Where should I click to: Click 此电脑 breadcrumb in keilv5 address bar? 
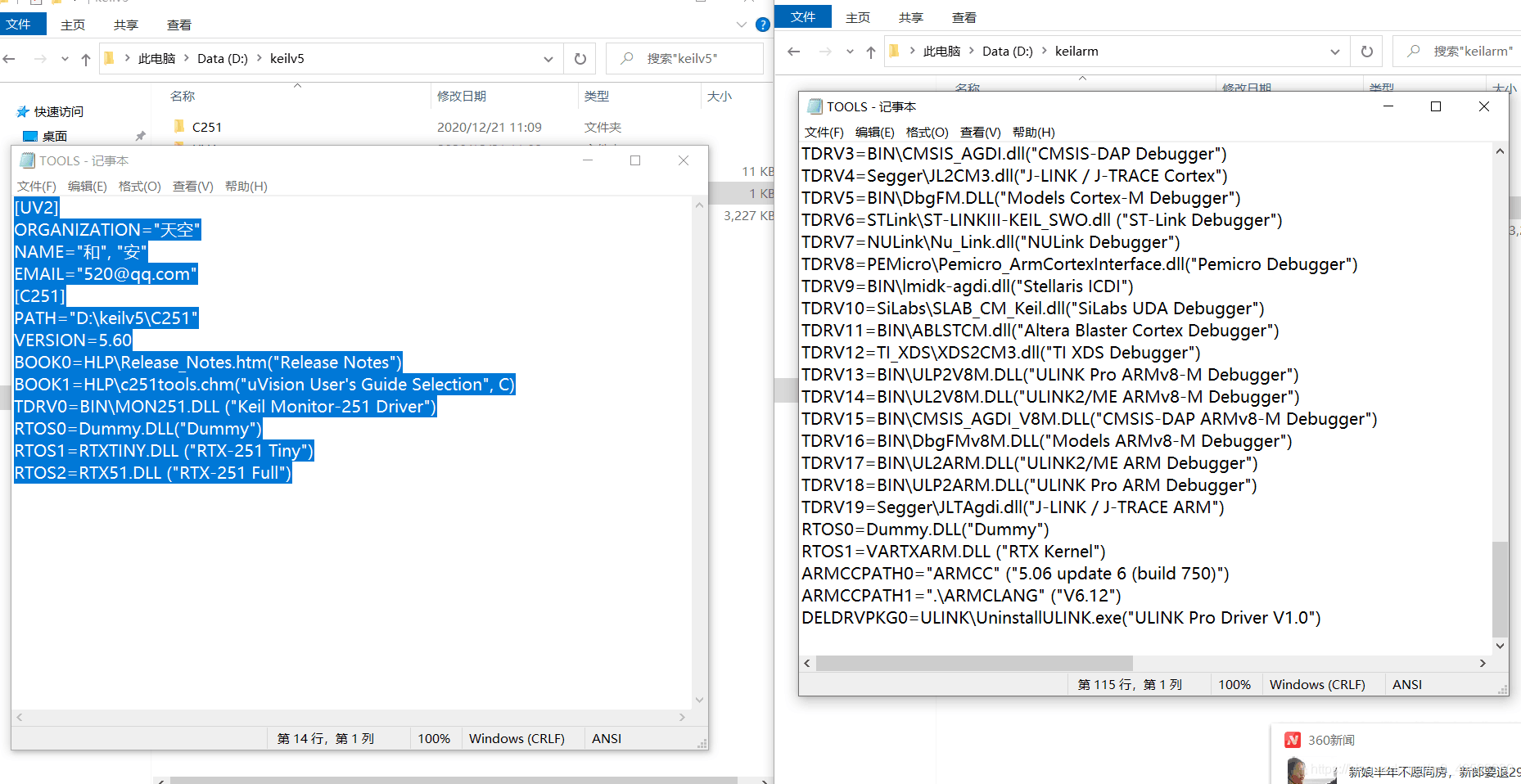click(x=156, y=58)
